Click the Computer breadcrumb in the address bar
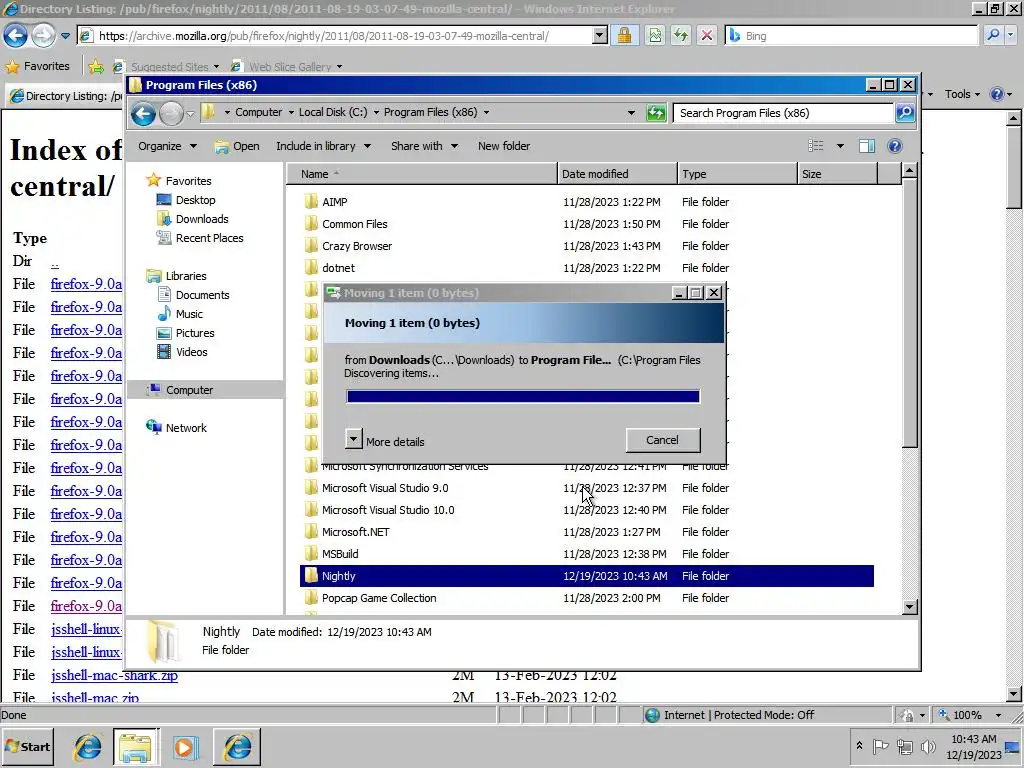This screenshot has width=1024, height=768. [259, 112]
